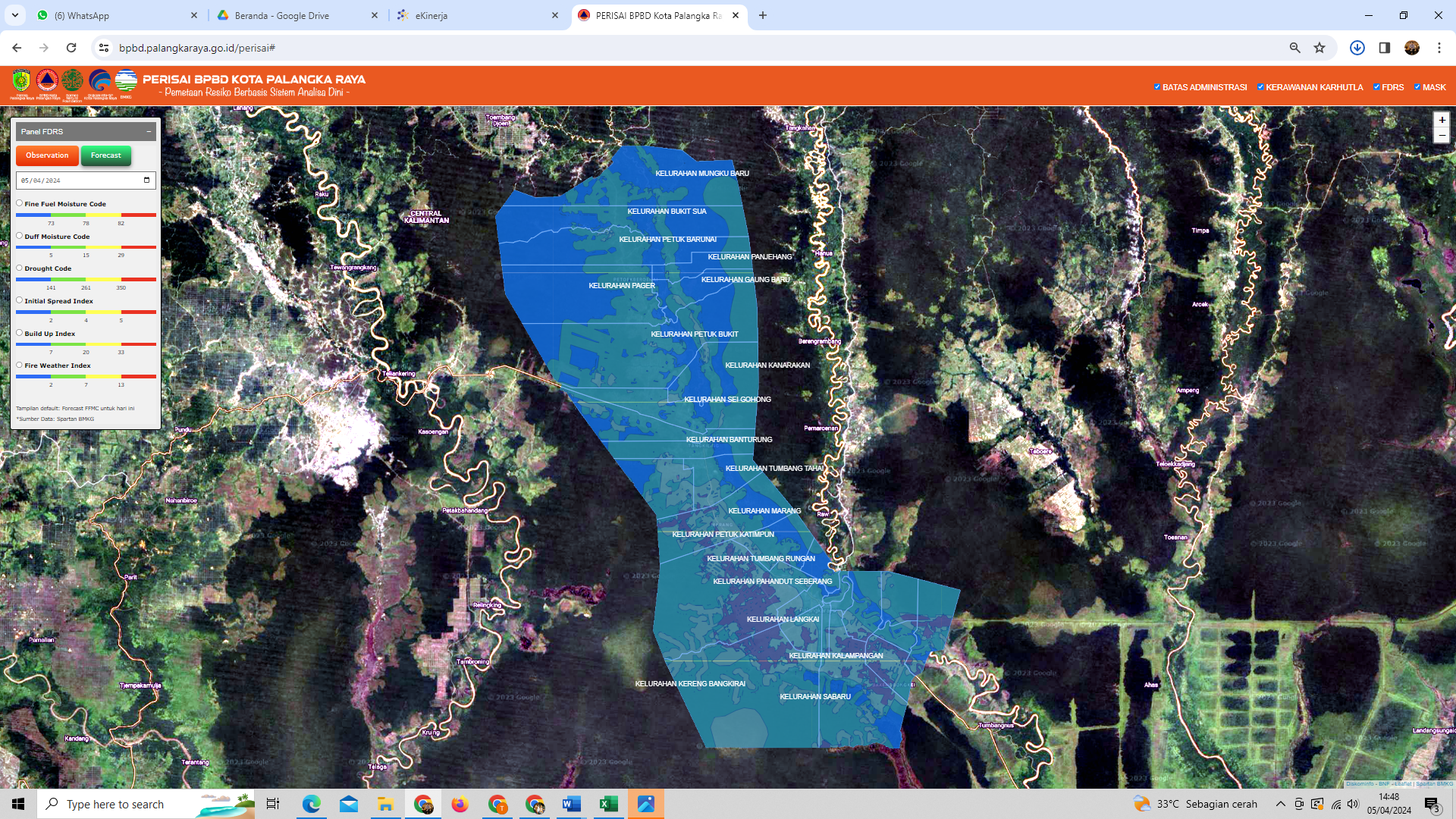The width and height of the screenshot is (1456, 819).
Task: Toggle the KERAWANAN KARHUTLA checkbox
Action: click(x=1260, y=87)
